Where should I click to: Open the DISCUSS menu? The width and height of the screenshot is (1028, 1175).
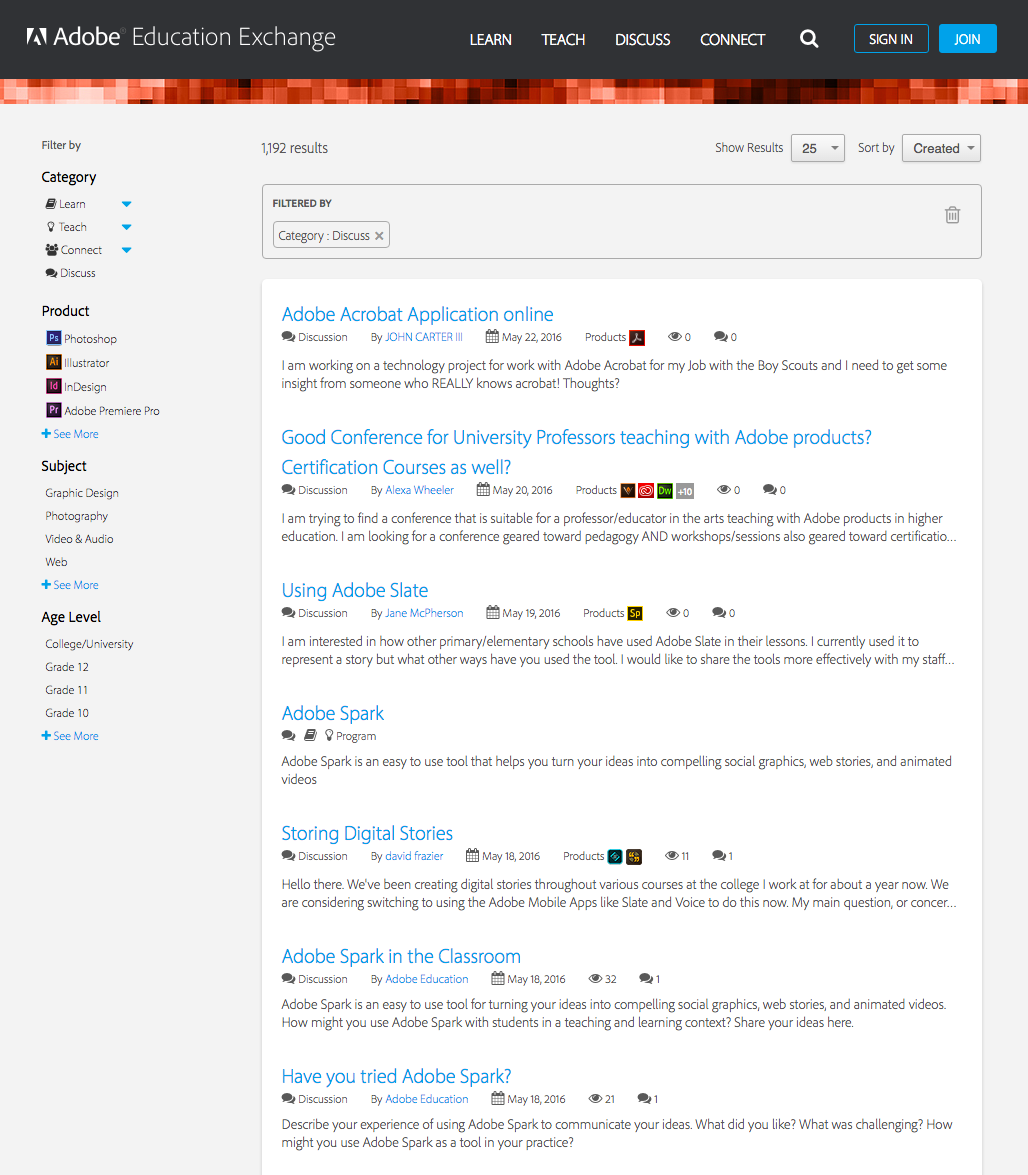pos(643,40)
